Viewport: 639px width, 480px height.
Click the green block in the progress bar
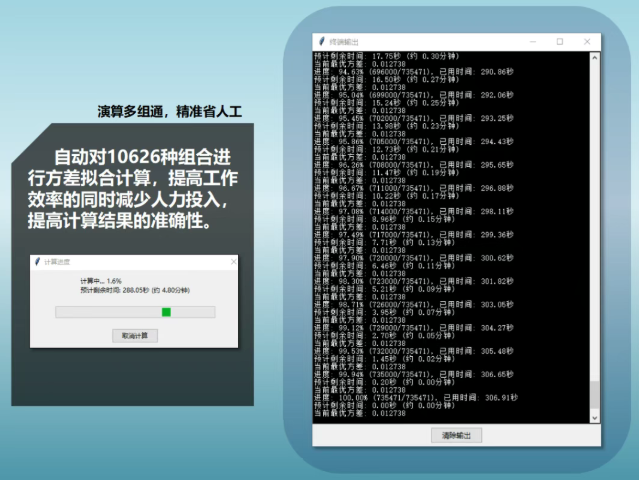tap(166, 312)
